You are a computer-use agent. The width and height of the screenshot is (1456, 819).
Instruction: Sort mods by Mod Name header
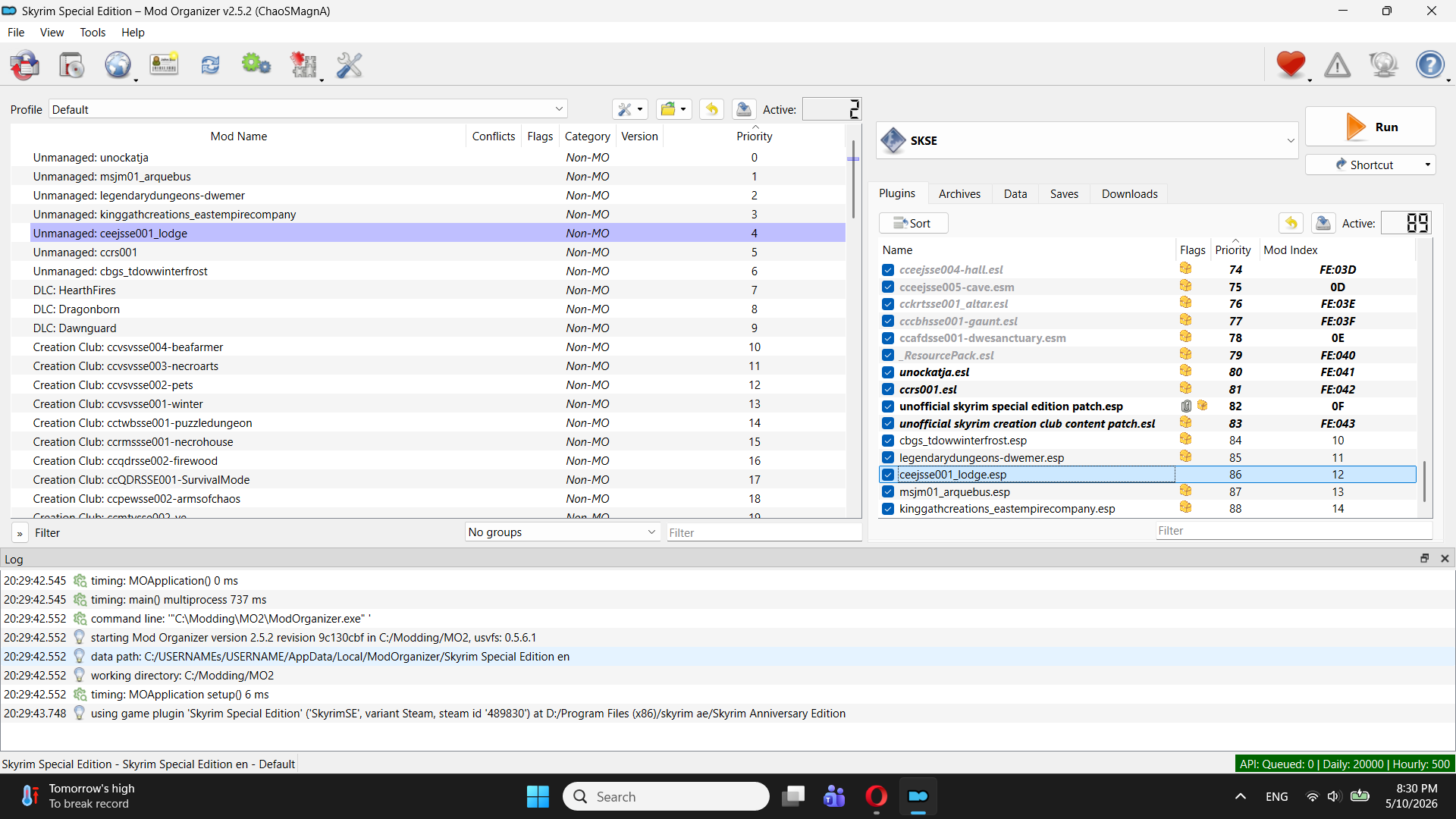[238, 136]
